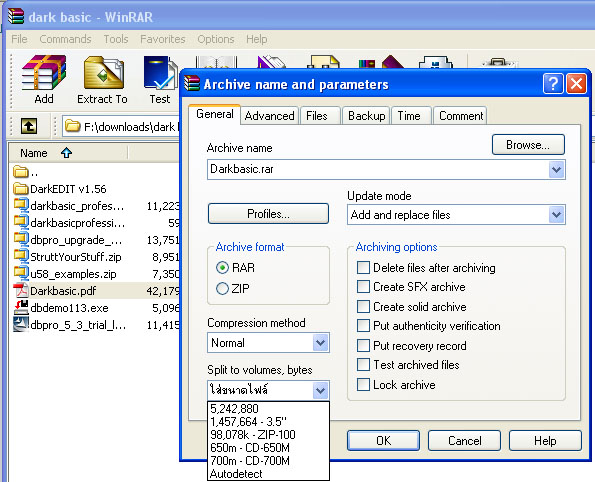Switch to the Advanced tab
Image resolution: width=595 pixels, height=482 pixels.
(x=269, y=116)
